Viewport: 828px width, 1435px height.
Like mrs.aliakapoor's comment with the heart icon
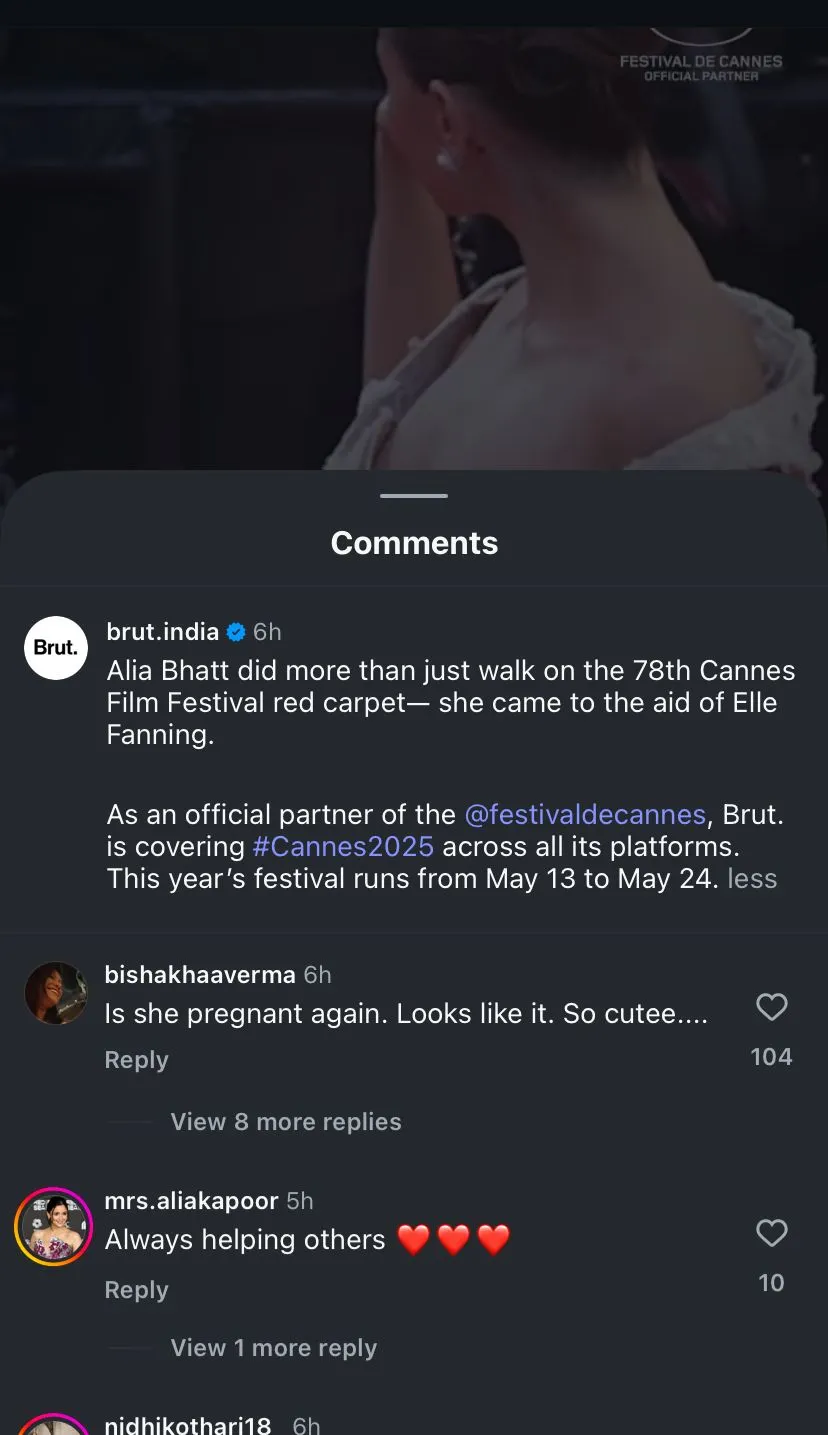[x=771, y=1233]
